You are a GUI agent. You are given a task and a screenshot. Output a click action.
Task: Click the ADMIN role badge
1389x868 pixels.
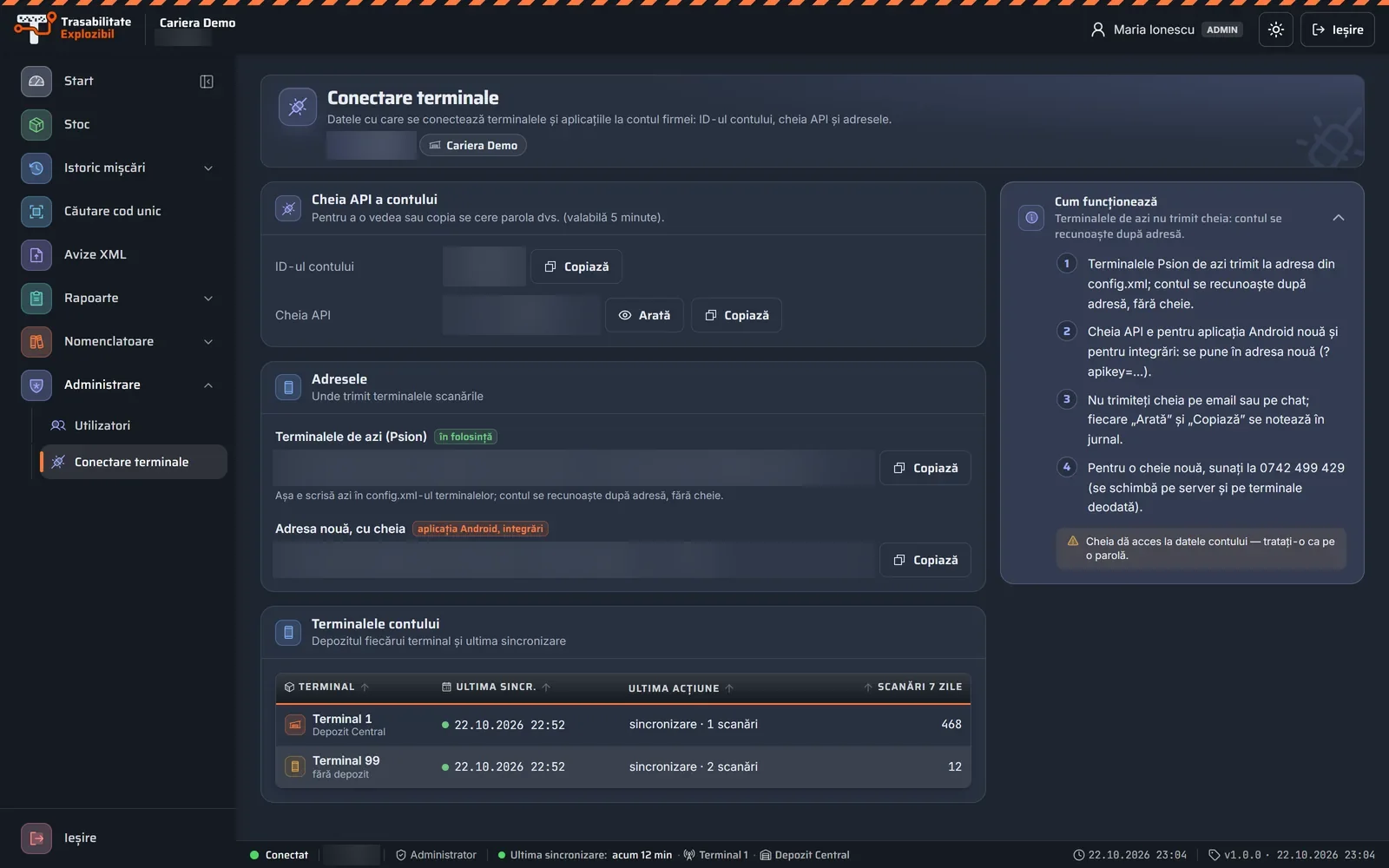tap(1222, 30)
